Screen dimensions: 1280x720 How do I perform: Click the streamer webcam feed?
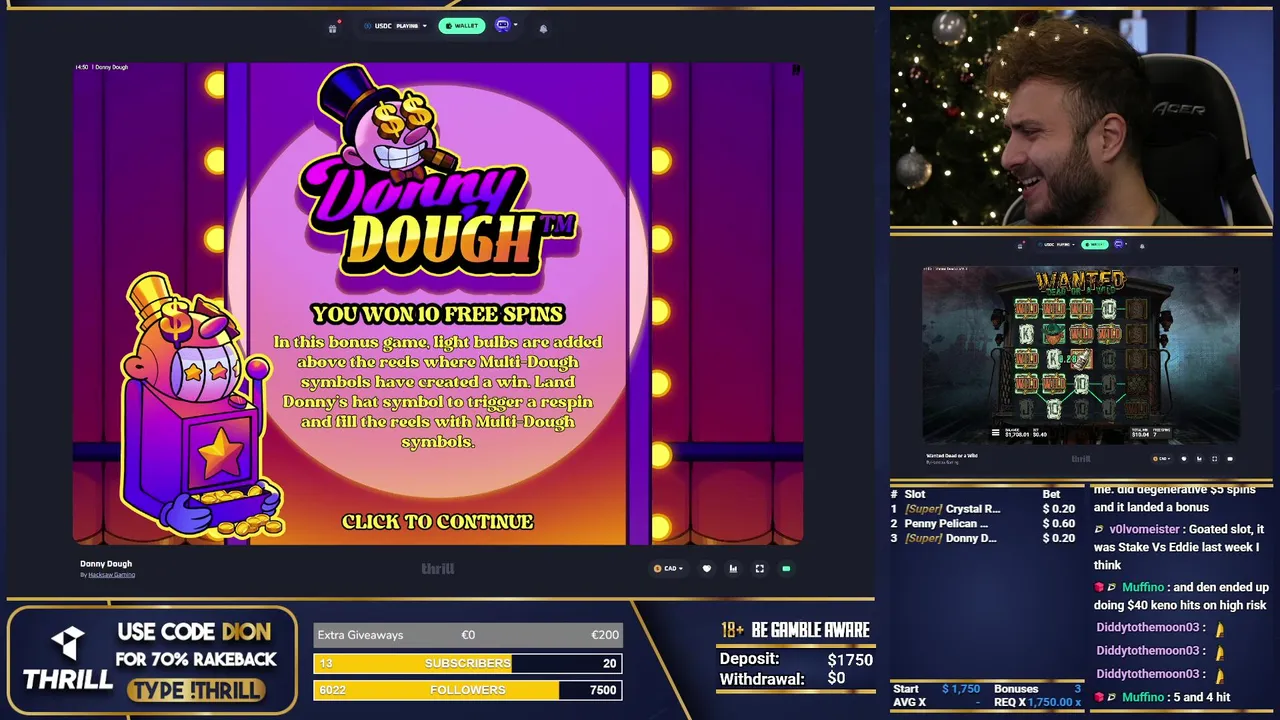[1081, 119]
